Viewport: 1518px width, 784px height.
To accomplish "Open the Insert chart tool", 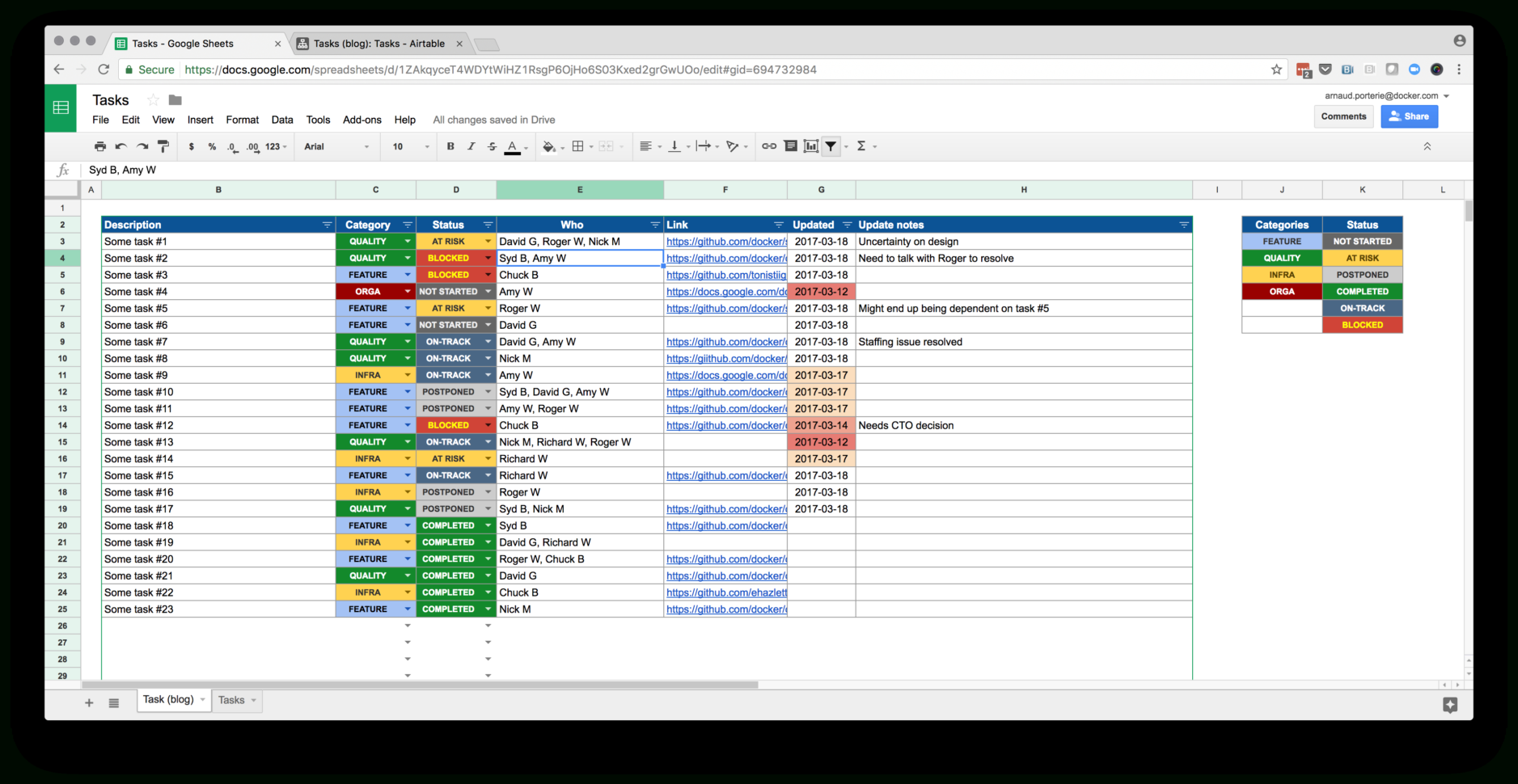I will tap(811, 146).
